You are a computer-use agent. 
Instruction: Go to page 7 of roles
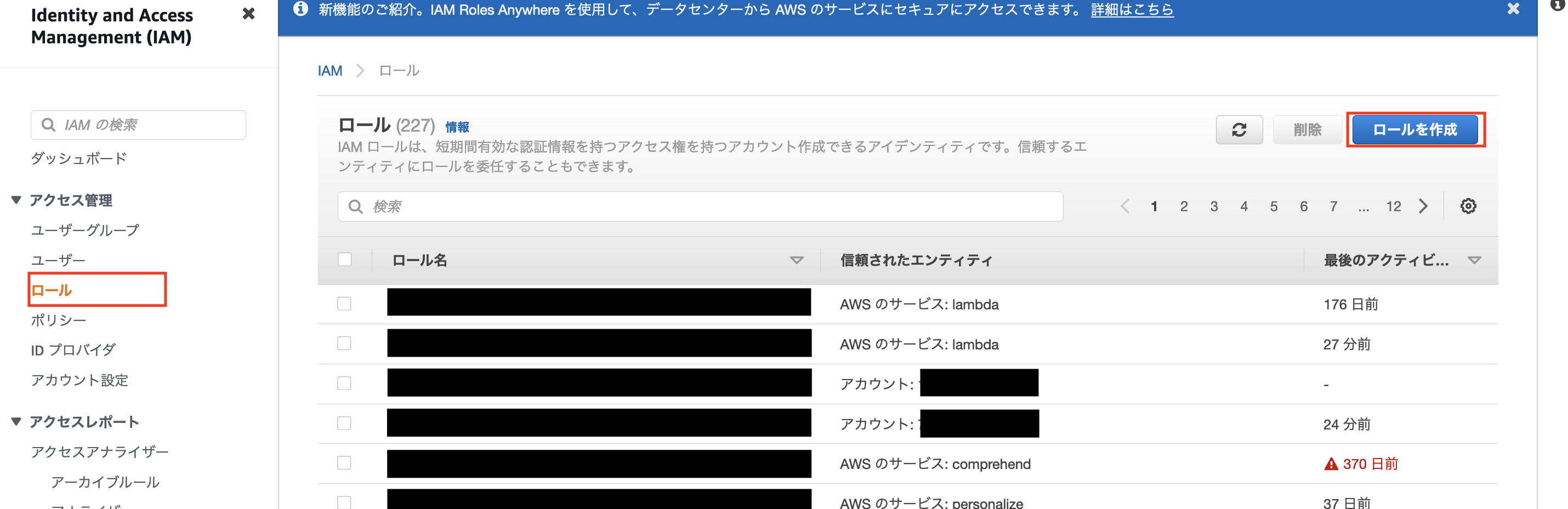(1333, 206)
